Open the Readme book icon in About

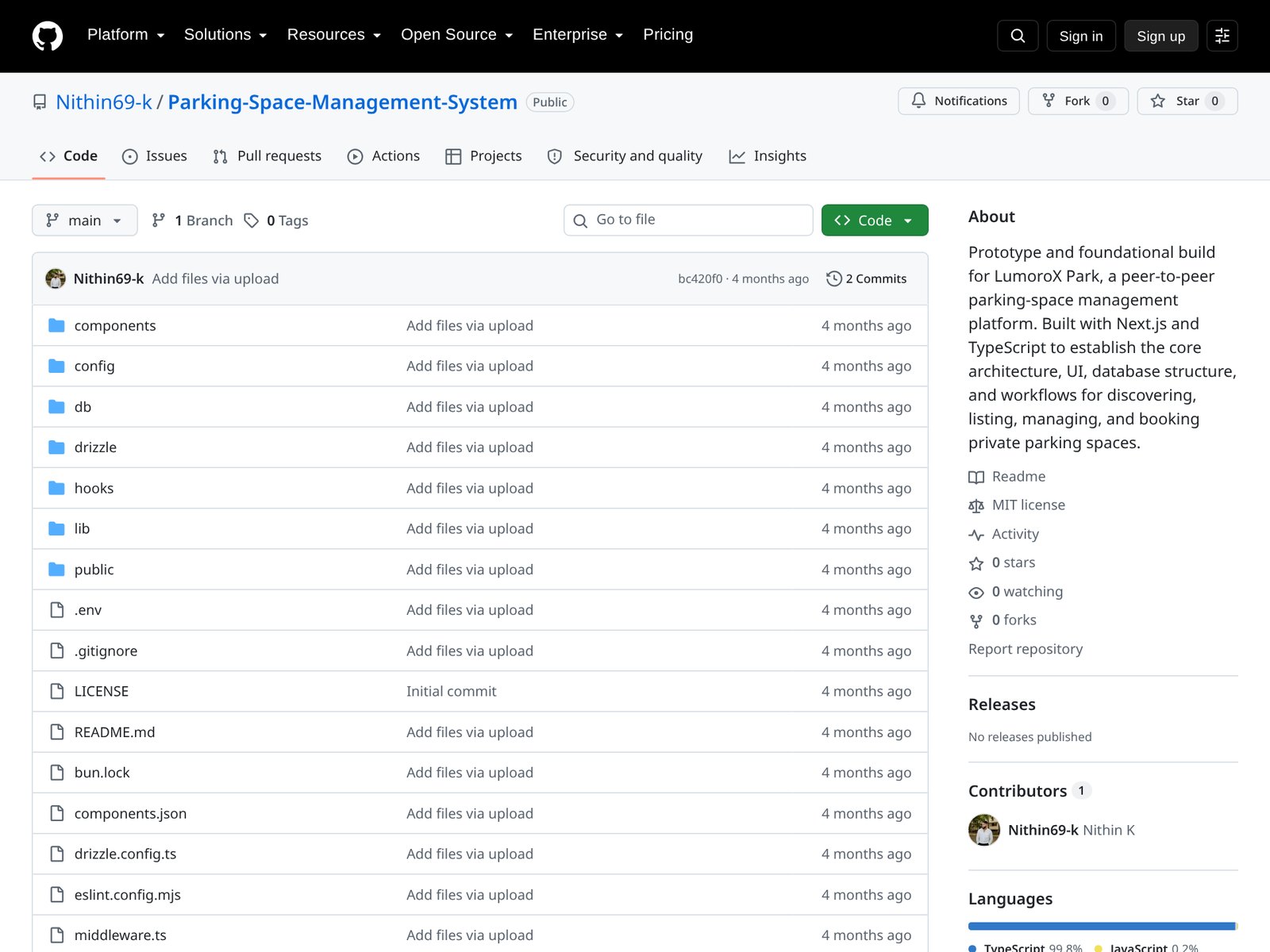(976, 477)
